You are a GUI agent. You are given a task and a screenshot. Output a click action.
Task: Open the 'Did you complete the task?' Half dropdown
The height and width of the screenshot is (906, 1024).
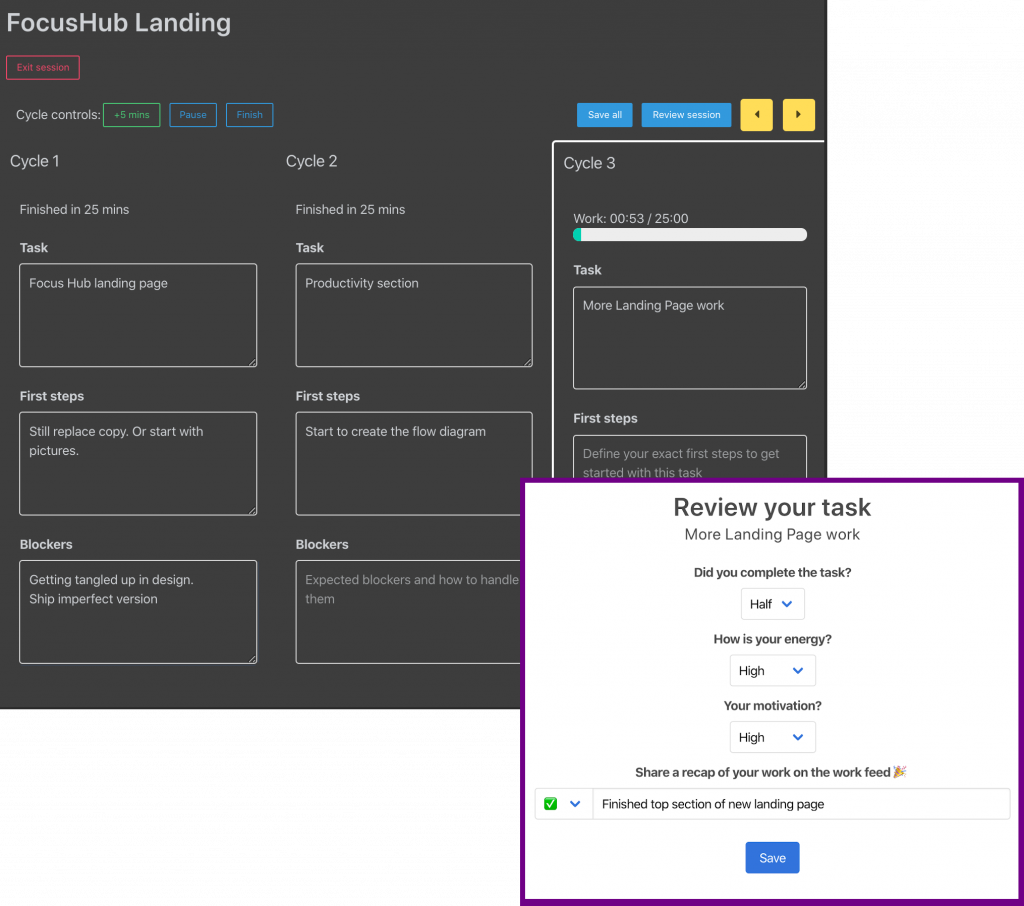click(x=772, y=604)
